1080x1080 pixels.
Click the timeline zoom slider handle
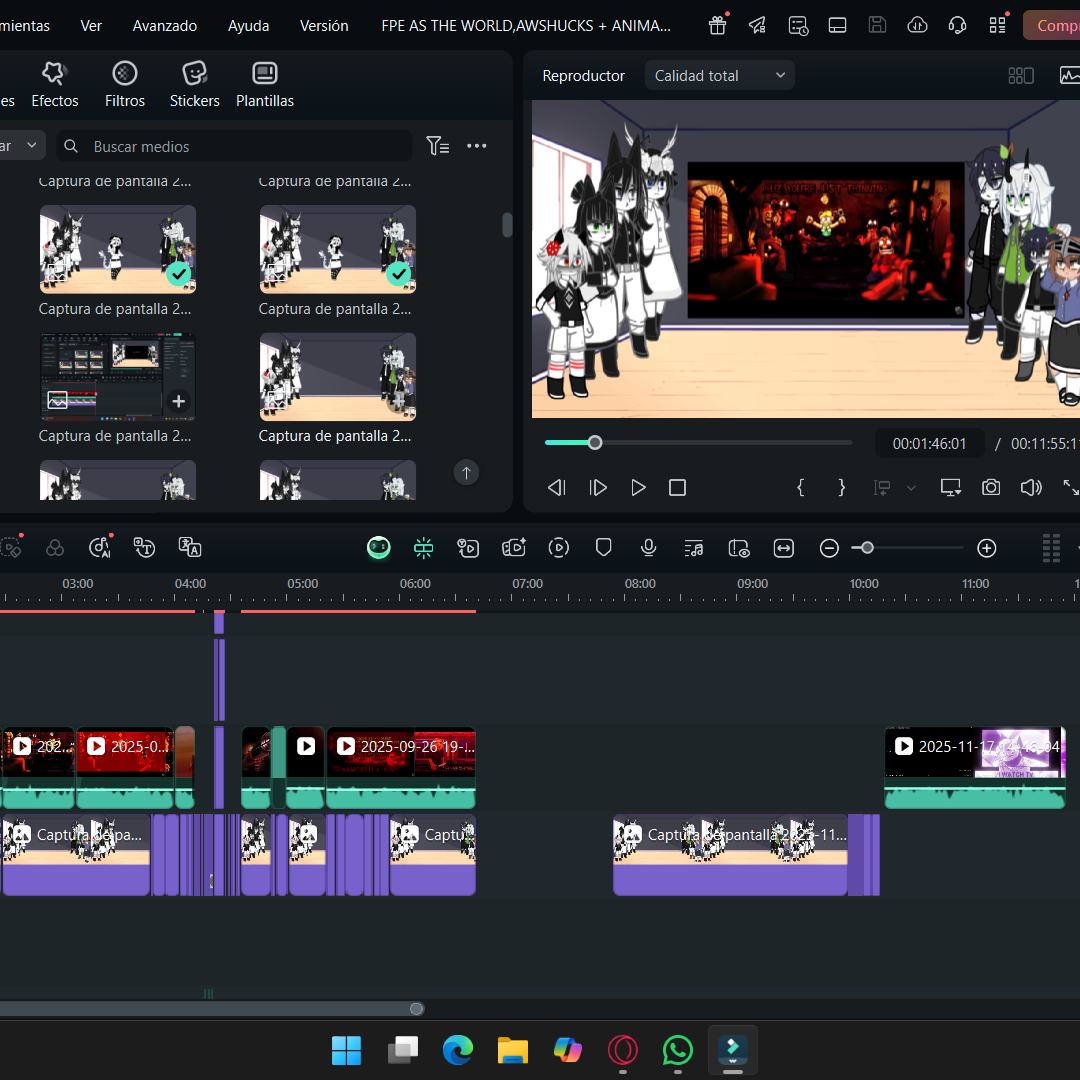coord(867,548)
